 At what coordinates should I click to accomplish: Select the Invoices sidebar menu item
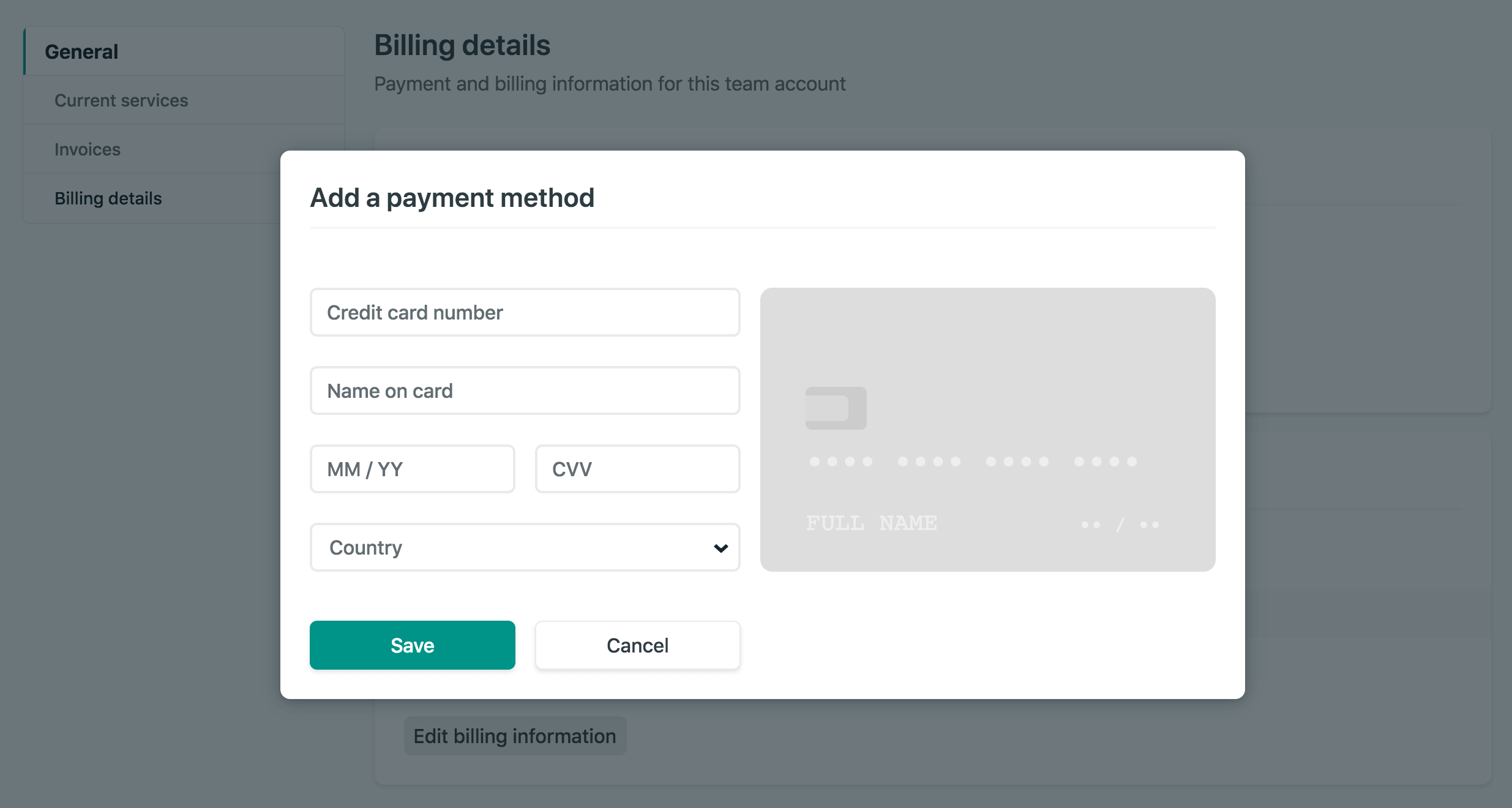(87, 149)
